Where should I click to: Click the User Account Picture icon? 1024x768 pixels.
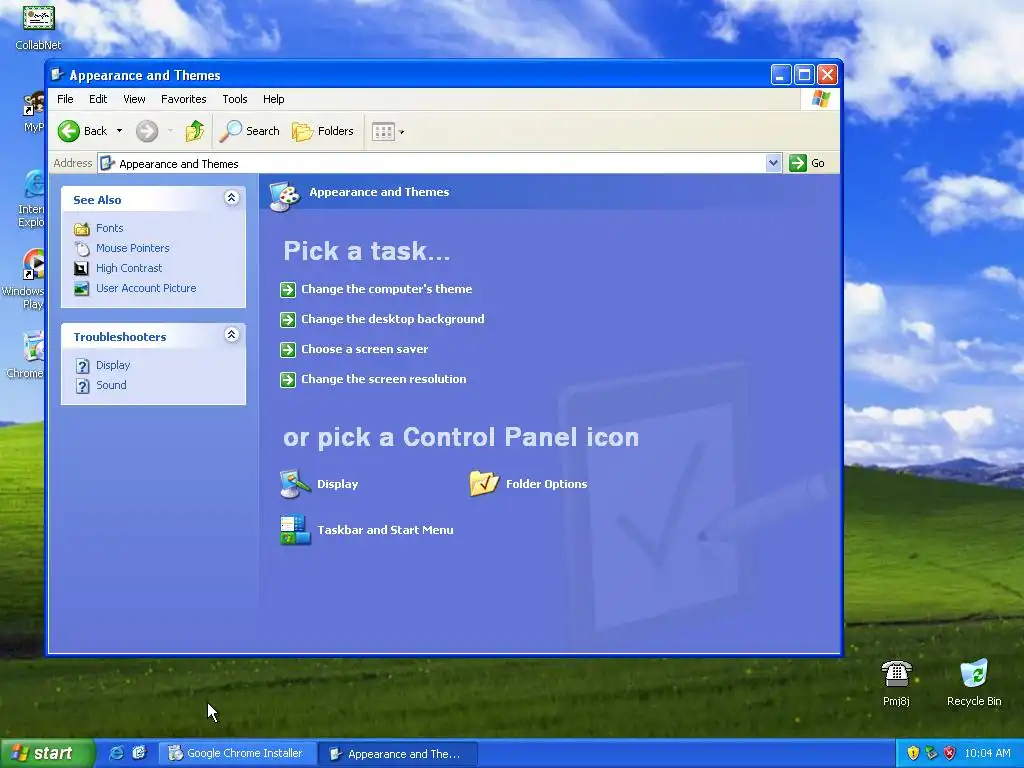click(x=82, y=289)
